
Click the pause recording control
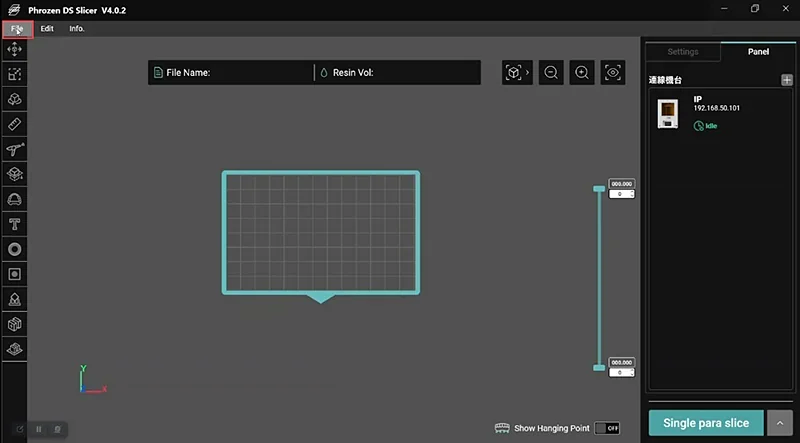[38, 429]
